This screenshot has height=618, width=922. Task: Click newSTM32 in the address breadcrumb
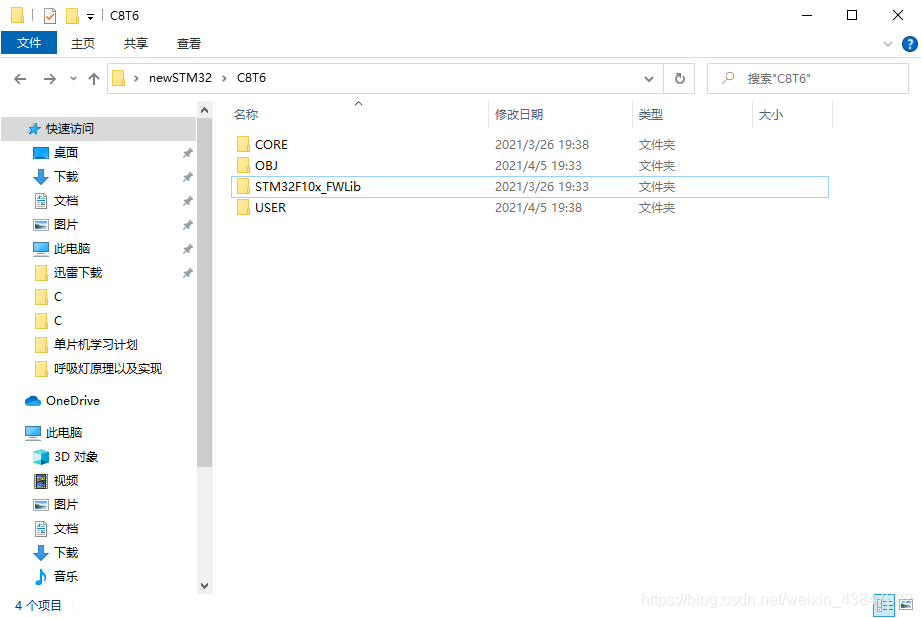180,78
